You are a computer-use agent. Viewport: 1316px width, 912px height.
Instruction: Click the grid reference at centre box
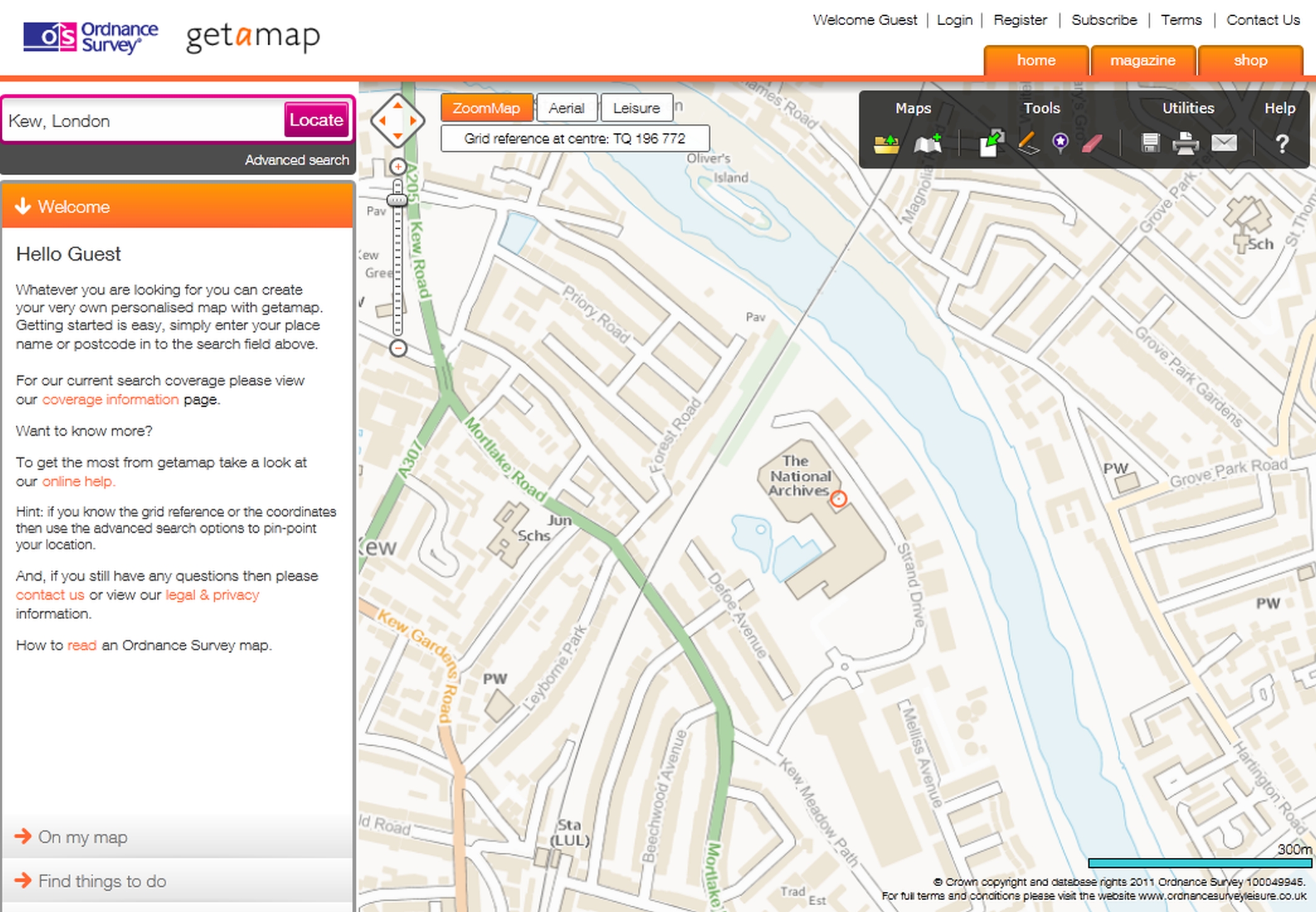(575, 139)
